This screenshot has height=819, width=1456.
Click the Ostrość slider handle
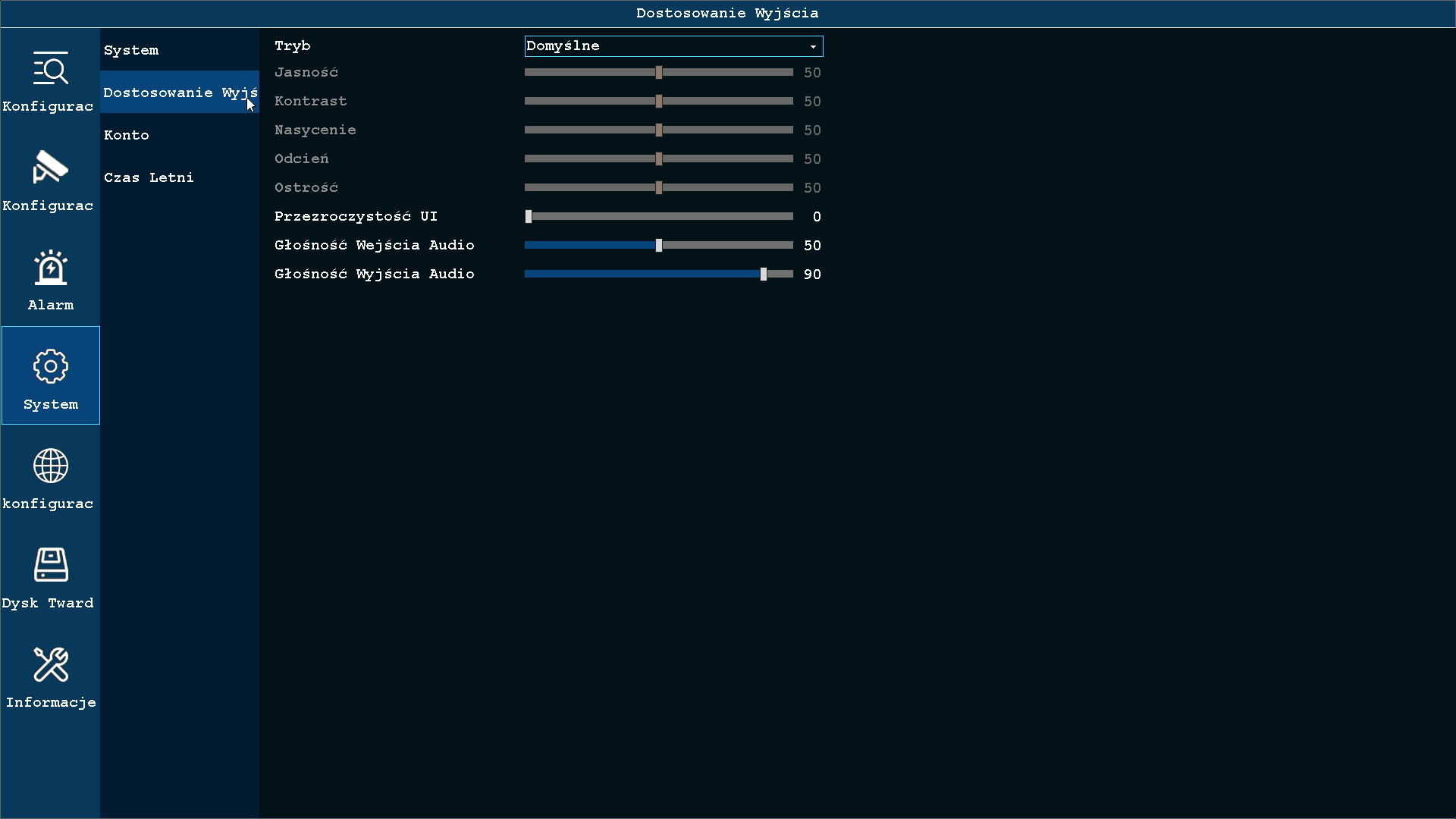(x=659, y=188)
